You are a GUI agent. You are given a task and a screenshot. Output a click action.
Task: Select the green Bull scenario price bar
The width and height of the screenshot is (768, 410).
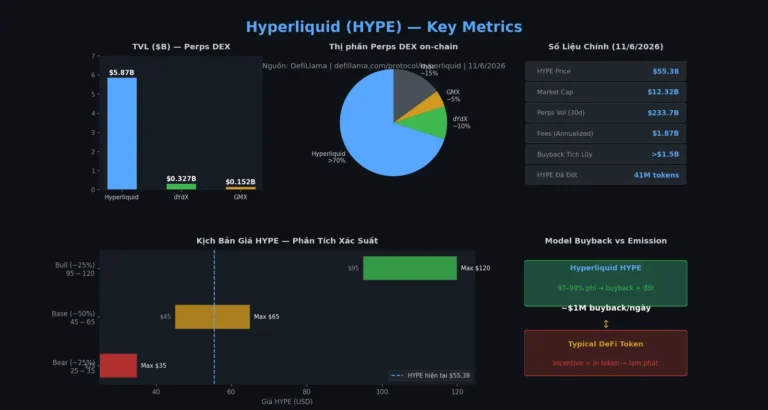point(410,268)
